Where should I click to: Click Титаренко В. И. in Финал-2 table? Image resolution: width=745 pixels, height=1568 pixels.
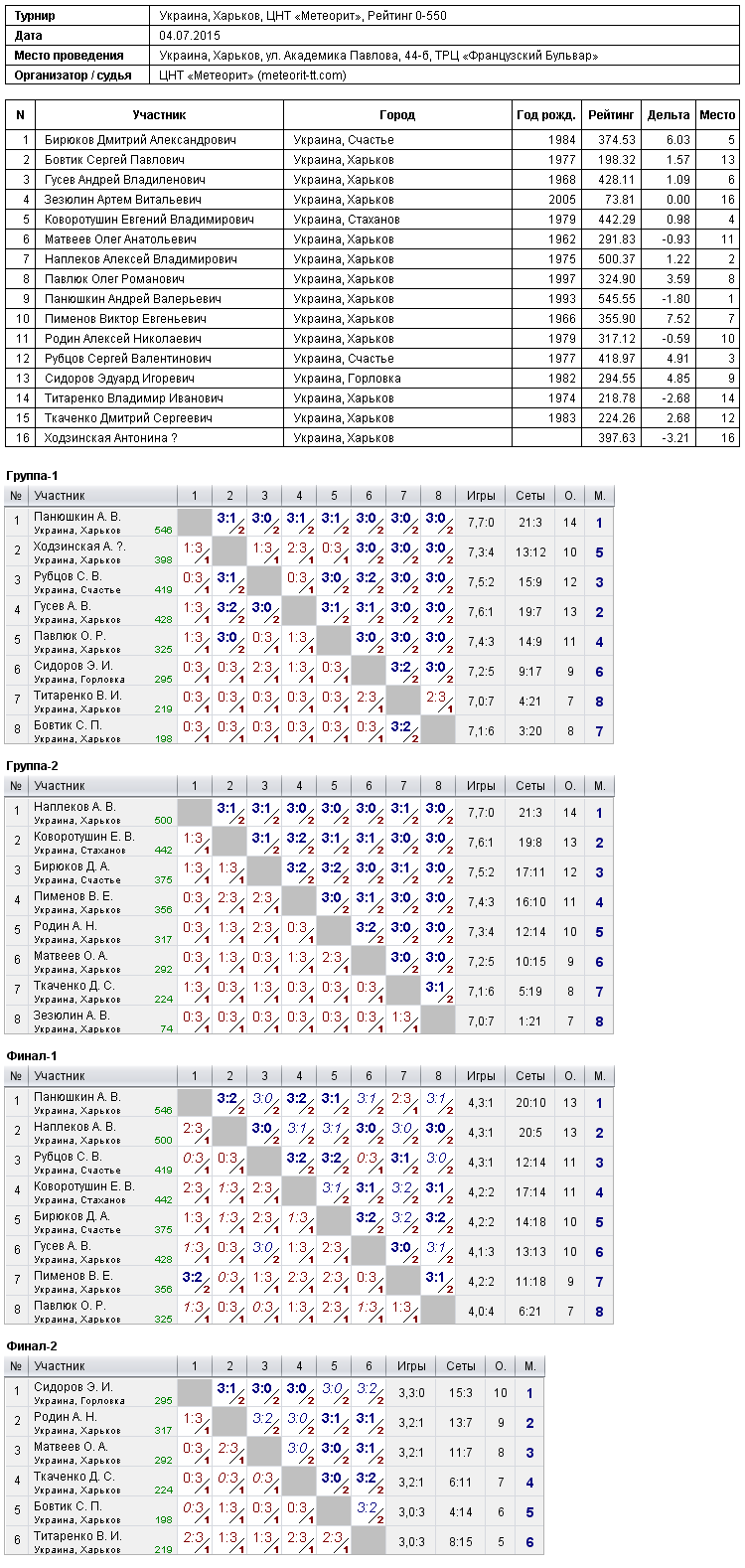pyautogui.click(x=77, y=1536)
